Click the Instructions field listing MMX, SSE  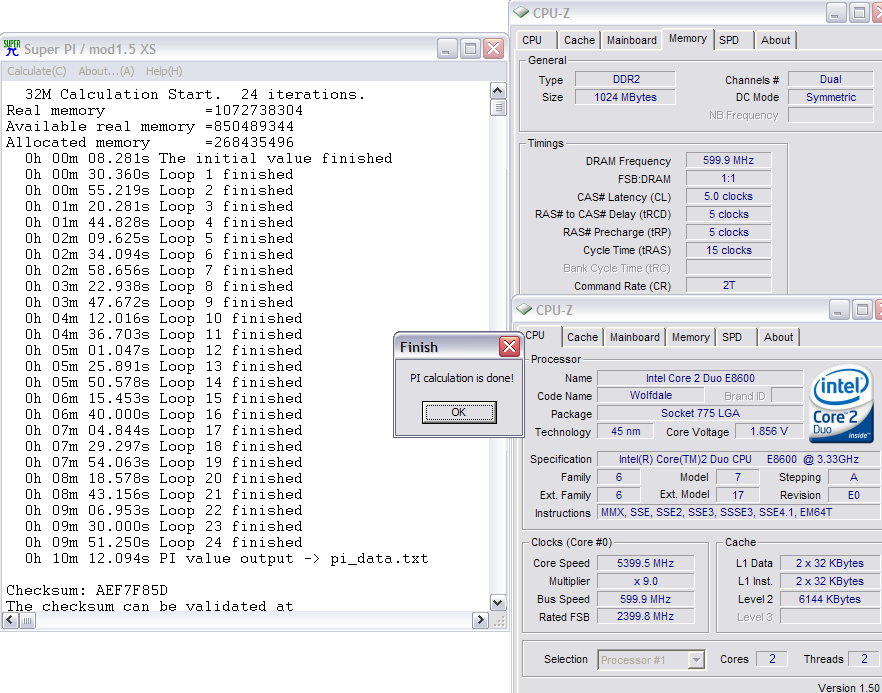click(738, 512)
